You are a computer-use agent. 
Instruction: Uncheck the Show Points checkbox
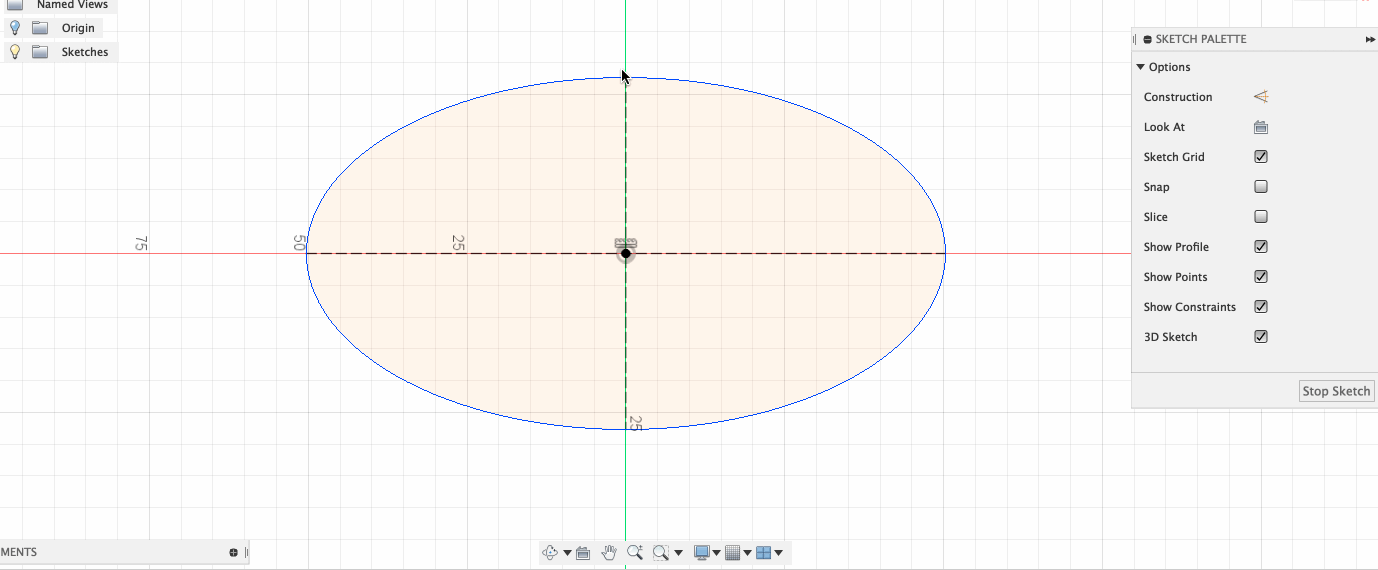coord(1261,277)
